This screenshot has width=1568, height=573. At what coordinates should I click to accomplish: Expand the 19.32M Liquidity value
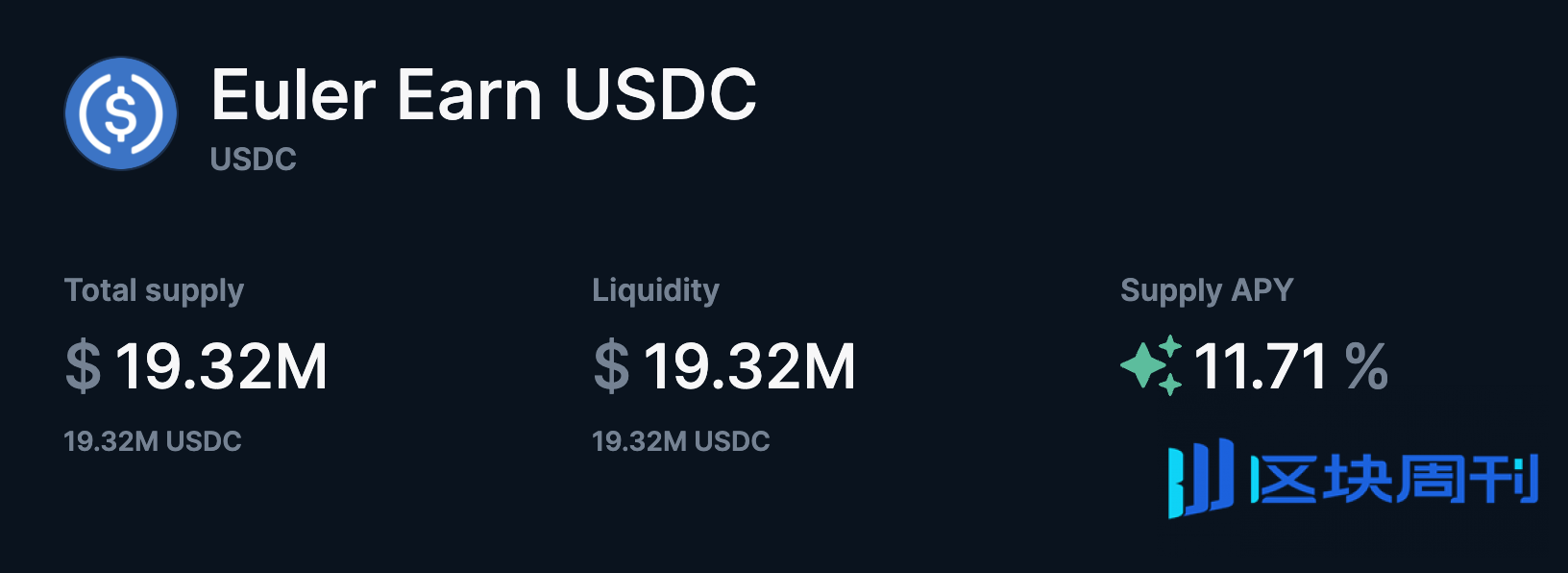751,365
